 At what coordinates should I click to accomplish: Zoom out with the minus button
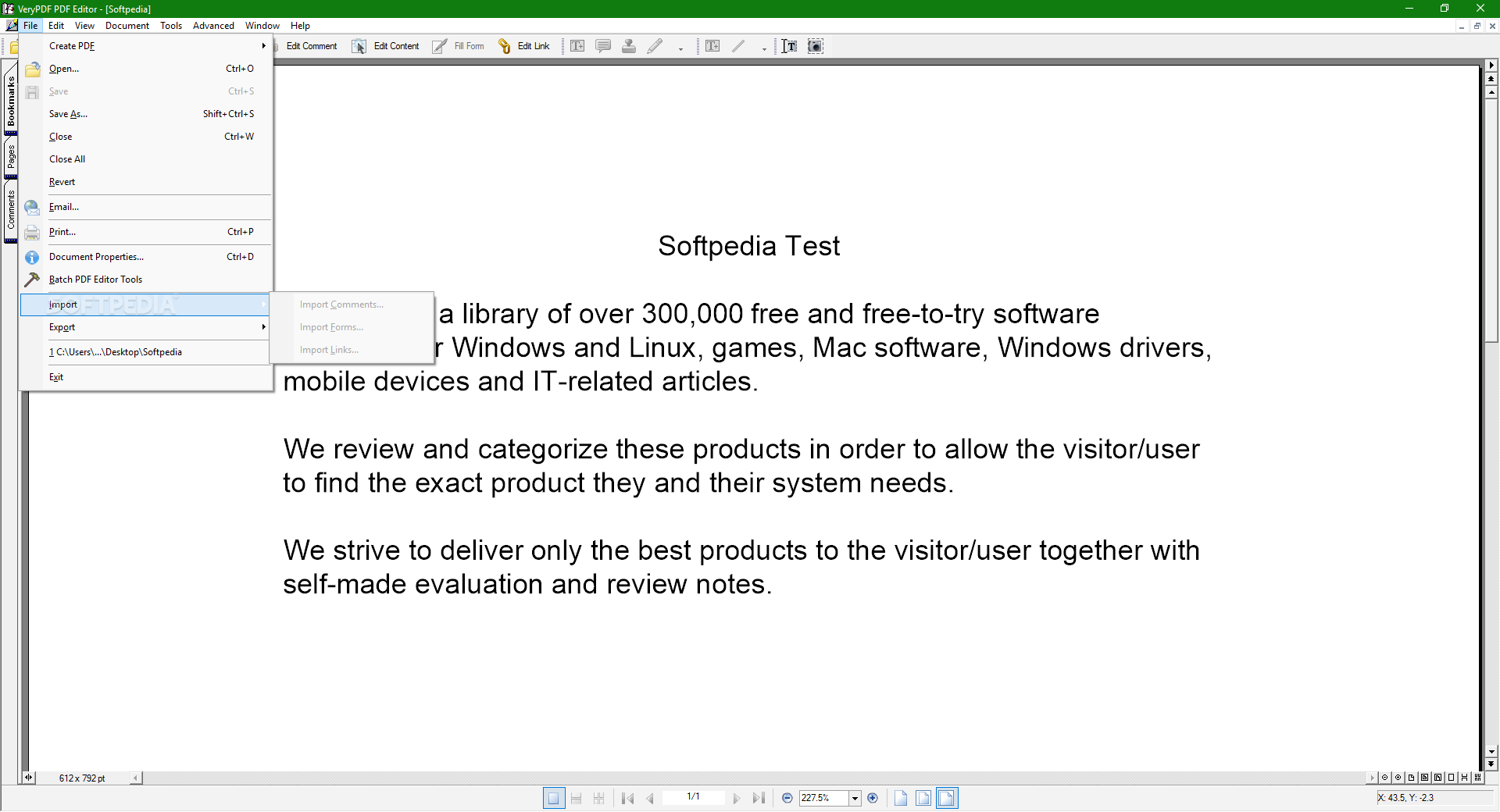(787, 798)
